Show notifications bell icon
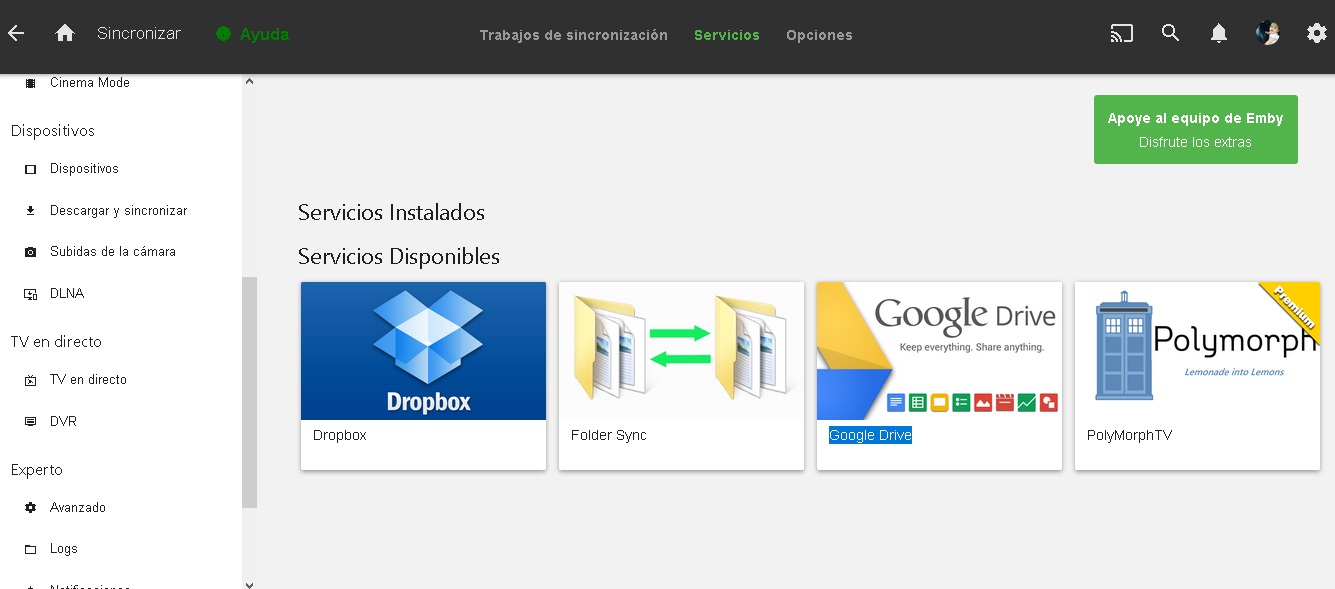This screenshot has height=589, width=1335. point(1218,33)
